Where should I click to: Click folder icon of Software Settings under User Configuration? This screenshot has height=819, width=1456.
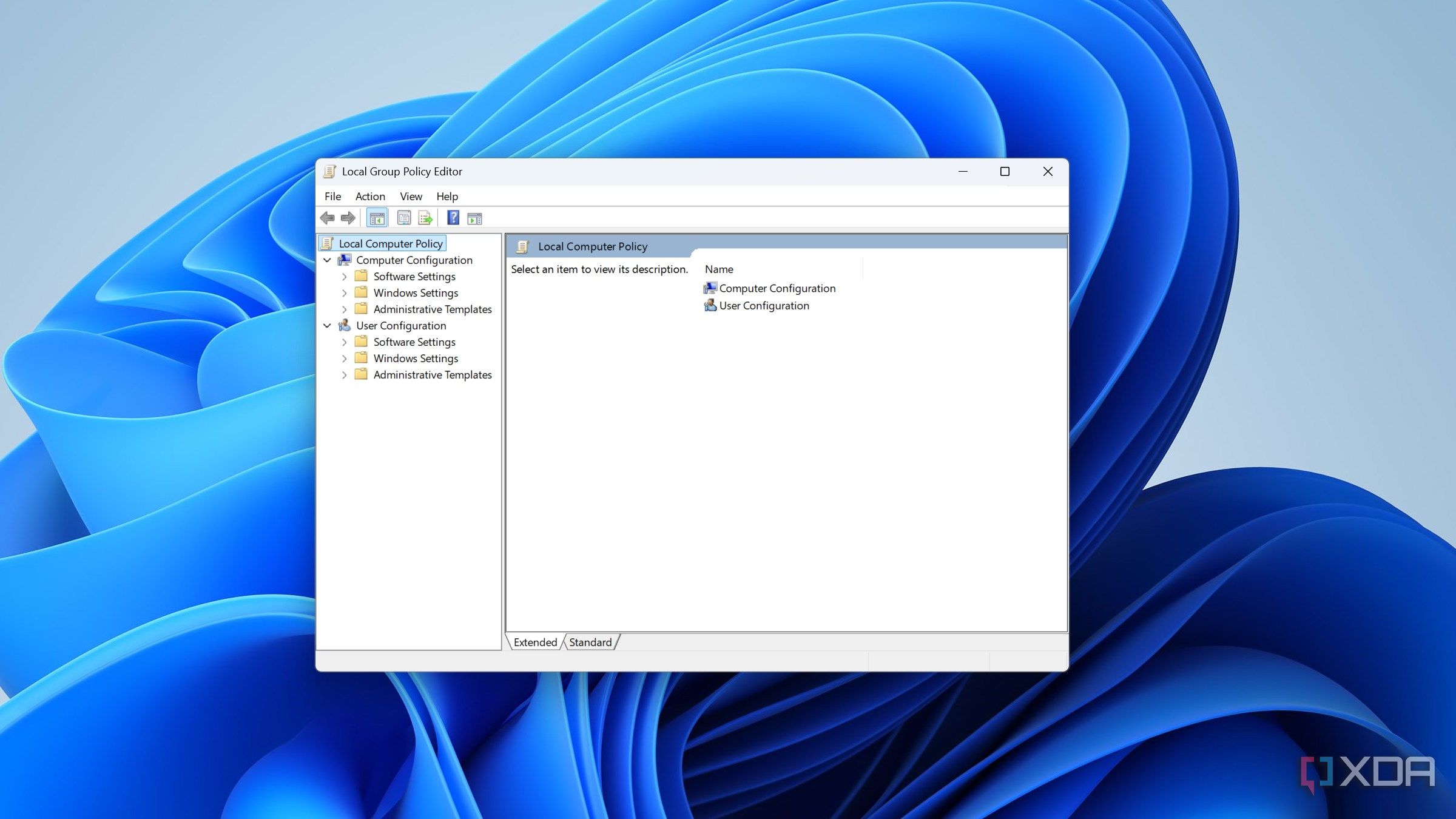[361, 342]
